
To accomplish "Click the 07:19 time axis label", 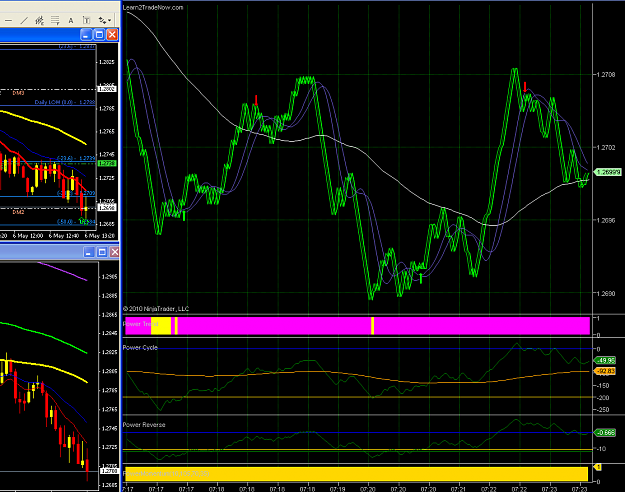I will 338,488.
